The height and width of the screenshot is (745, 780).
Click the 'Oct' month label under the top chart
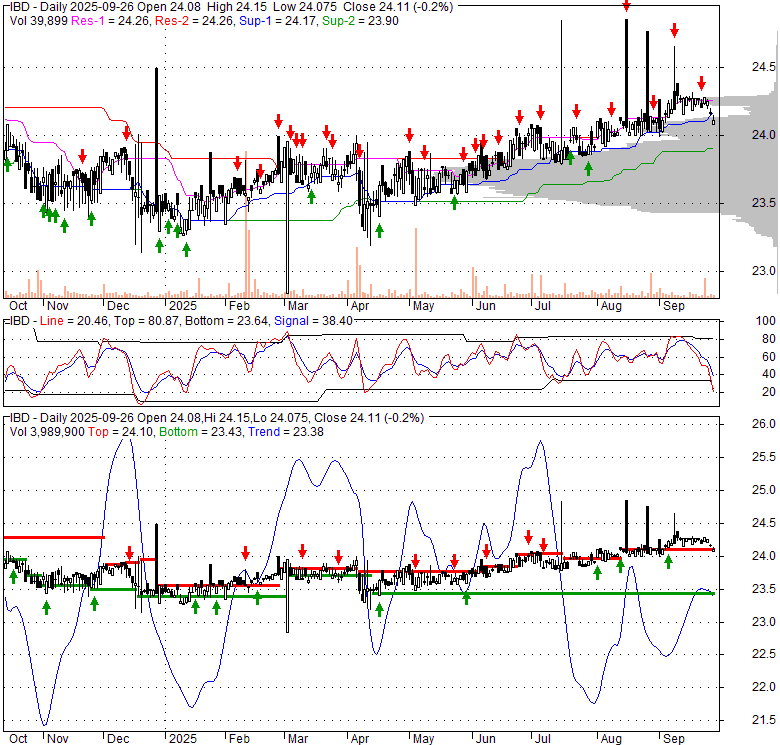[18, 306]
